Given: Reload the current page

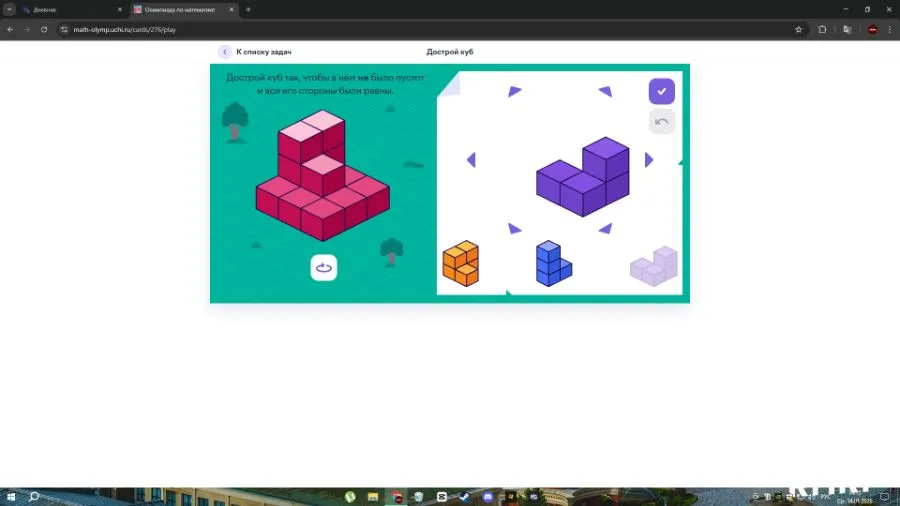Looking at the screenshot, I should pyautogui.click(x=44, y=29).
